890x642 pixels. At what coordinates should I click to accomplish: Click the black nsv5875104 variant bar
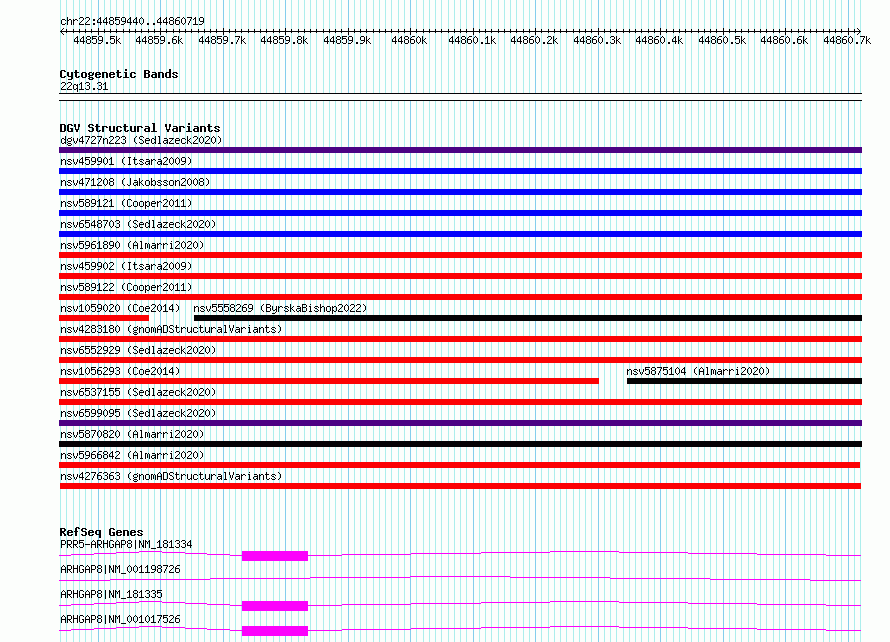click(744, 381)
